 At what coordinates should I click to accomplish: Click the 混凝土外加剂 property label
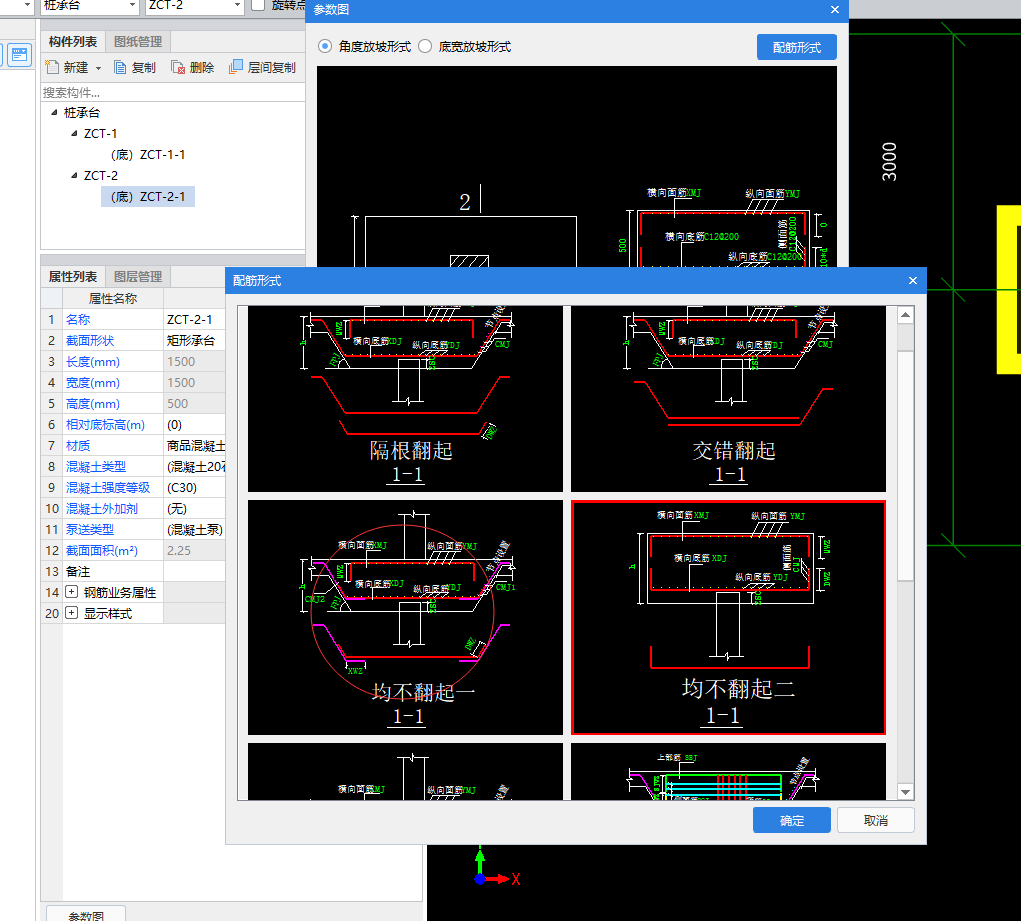tap(102, 508)
